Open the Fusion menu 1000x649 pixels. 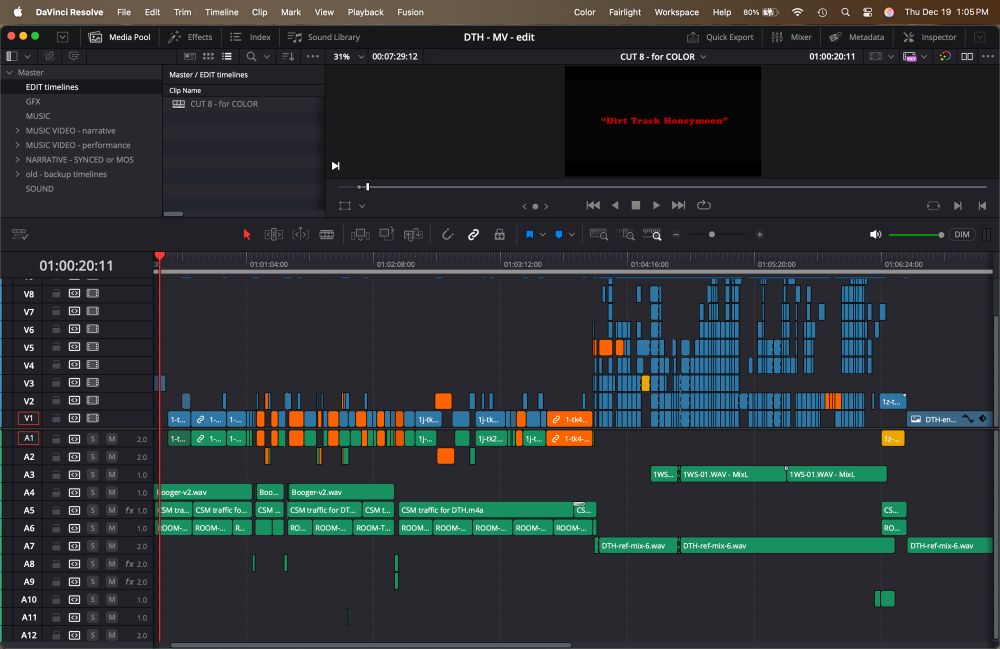(410, 12)
